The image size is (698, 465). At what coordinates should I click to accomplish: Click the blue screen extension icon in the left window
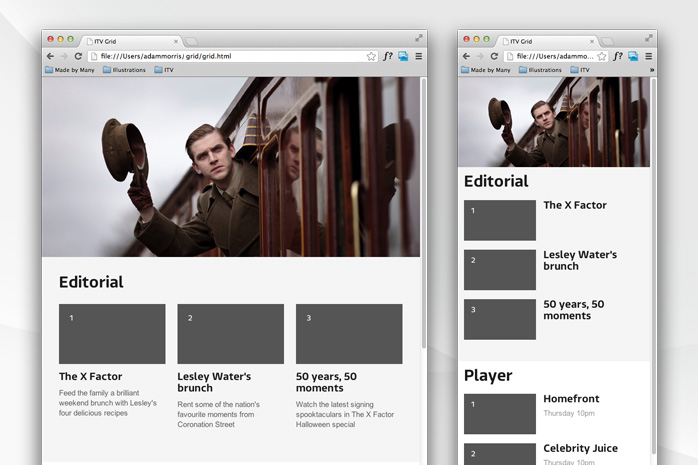click(x=403, y=56)
